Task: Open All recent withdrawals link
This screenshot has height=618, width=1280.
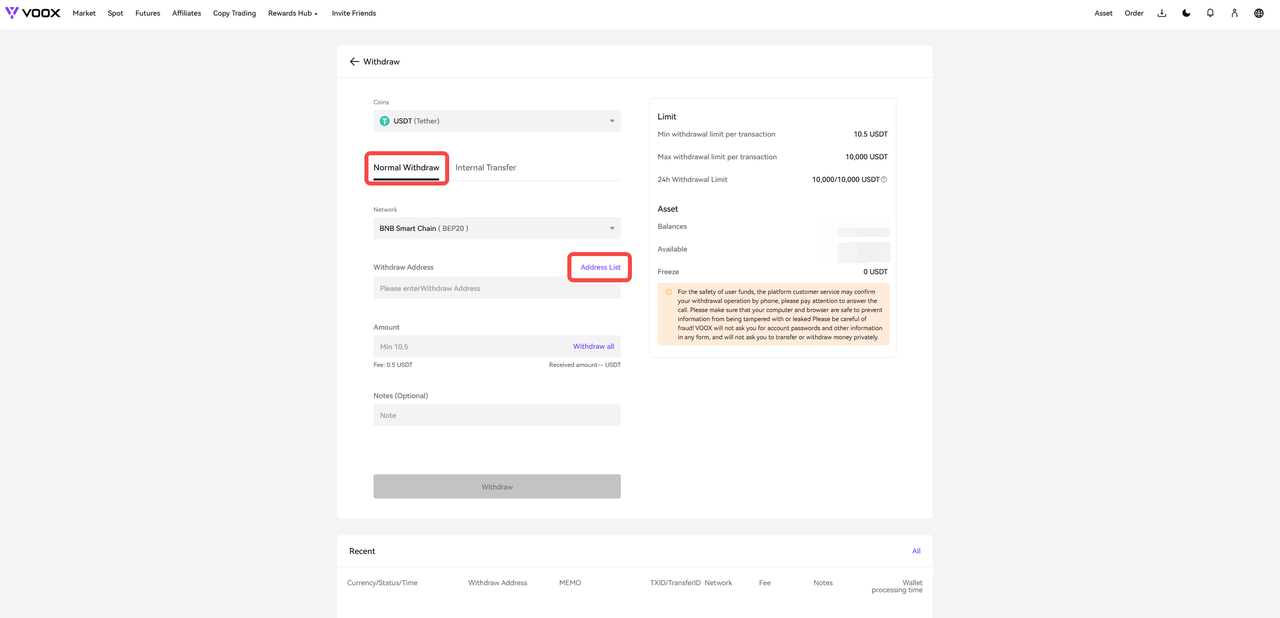Action: pos(916,551)
